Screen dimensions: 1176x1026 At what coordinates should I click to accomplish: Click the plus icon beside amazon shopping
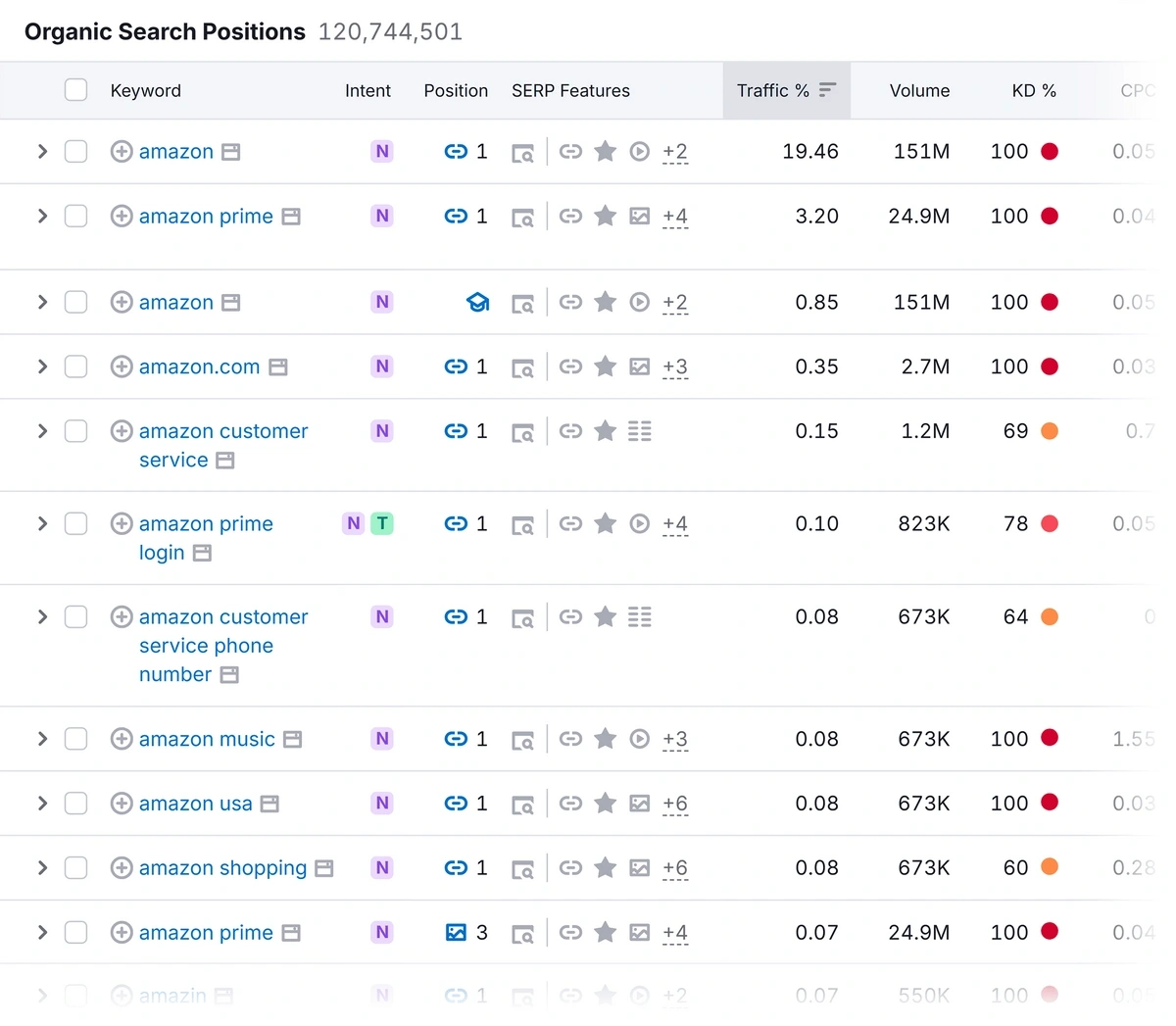coord(122,868)
